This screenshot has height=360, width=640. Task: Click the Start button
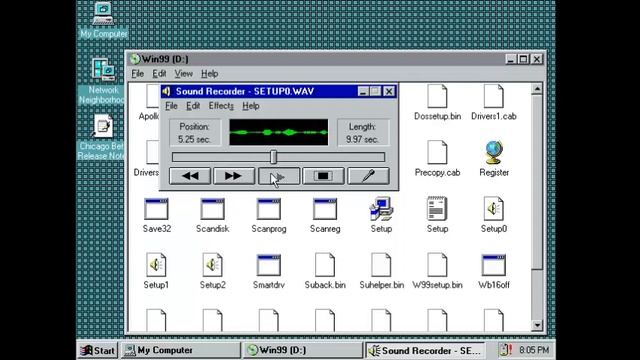tap(97, 350)
